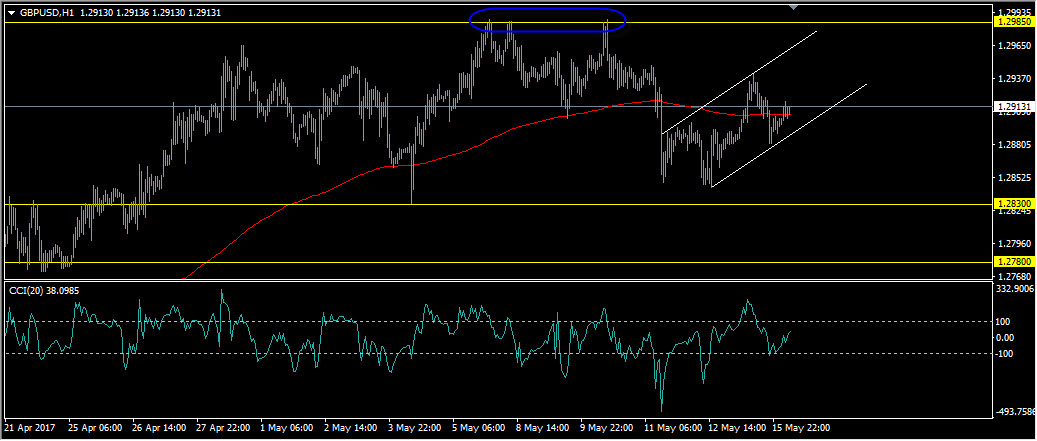Click the 1 May 06:00 time label
The width and height of the screenshot is (1037, 441).
coord(286,428)
